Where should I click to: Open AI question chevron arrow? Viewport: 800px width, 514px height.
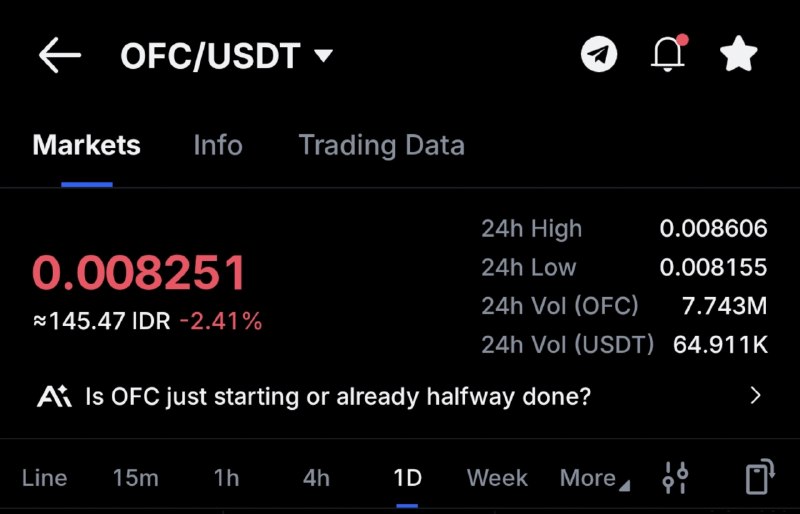tap(756, 395)
